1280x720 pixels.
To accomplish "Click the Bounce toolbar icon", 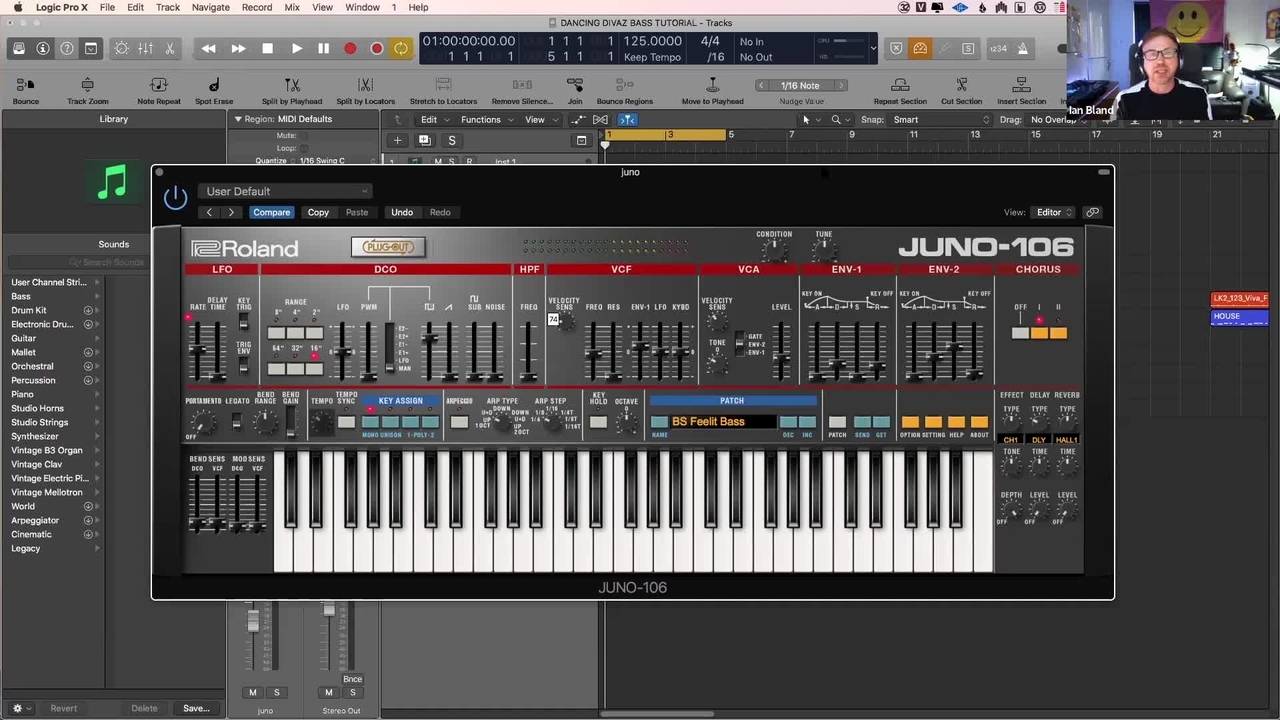I will [26, 90].
